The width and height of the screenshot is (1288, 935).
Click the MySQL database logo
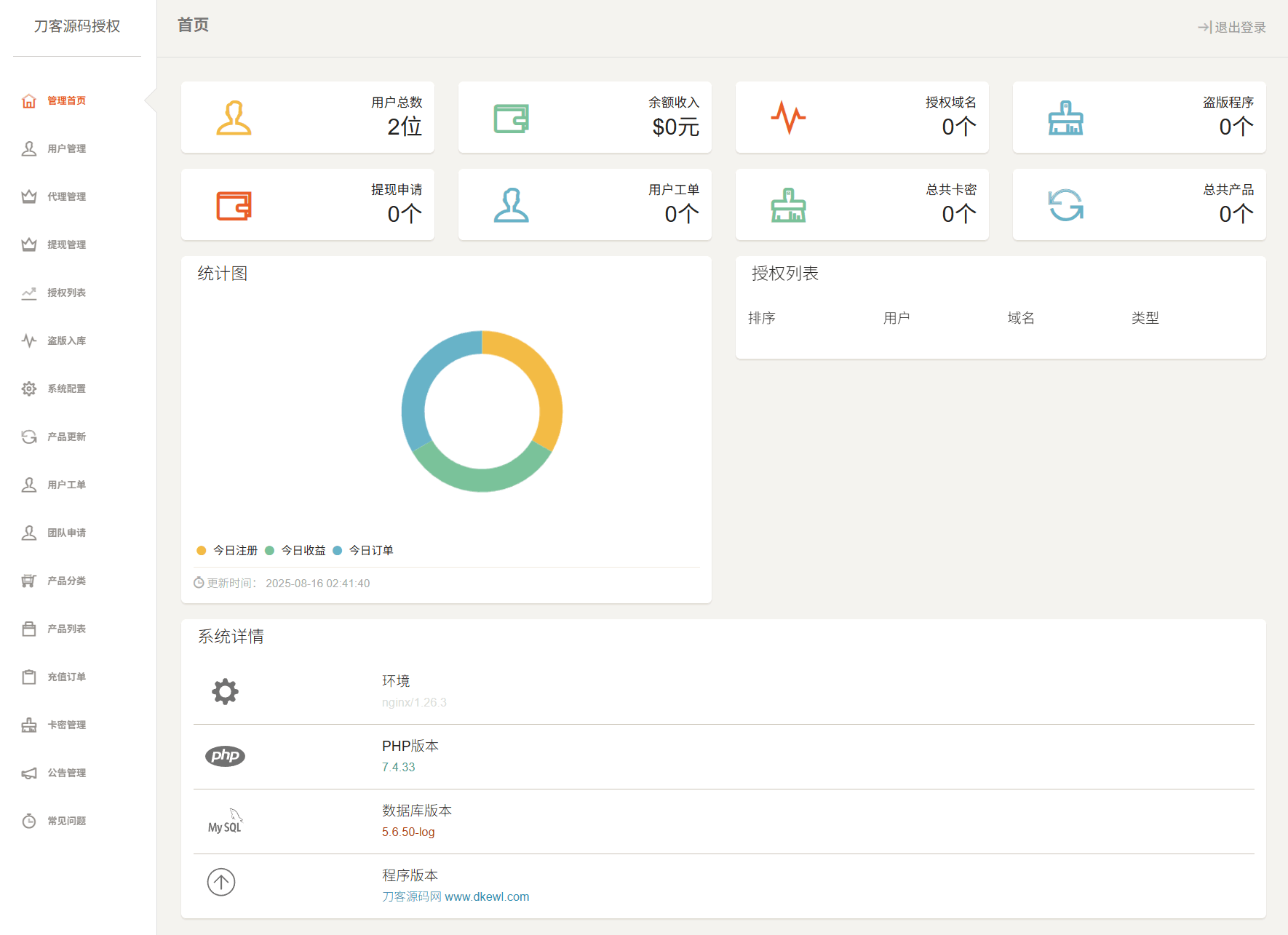[x=226, y=821]
